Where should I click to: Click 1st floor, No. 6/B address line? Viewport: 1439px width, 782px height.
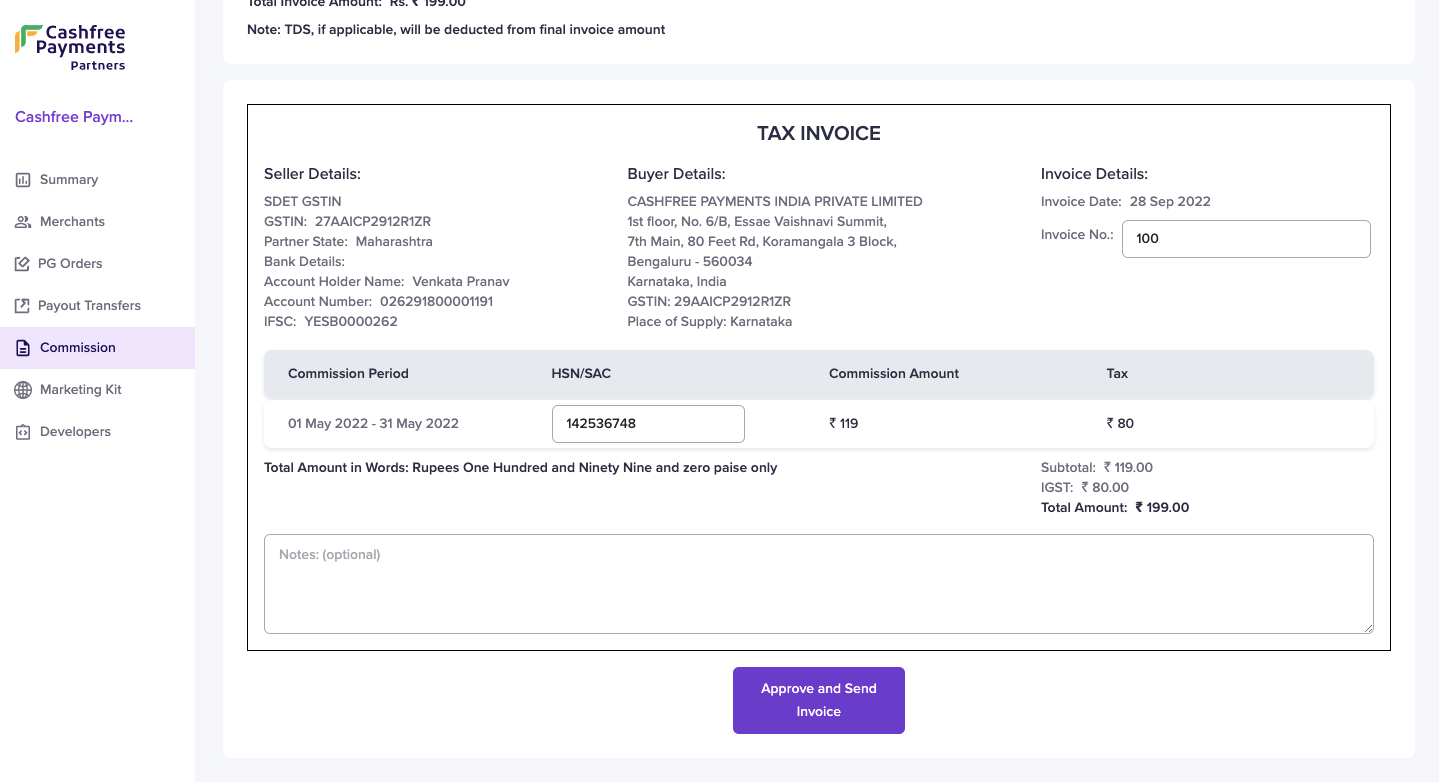point(757,222)
